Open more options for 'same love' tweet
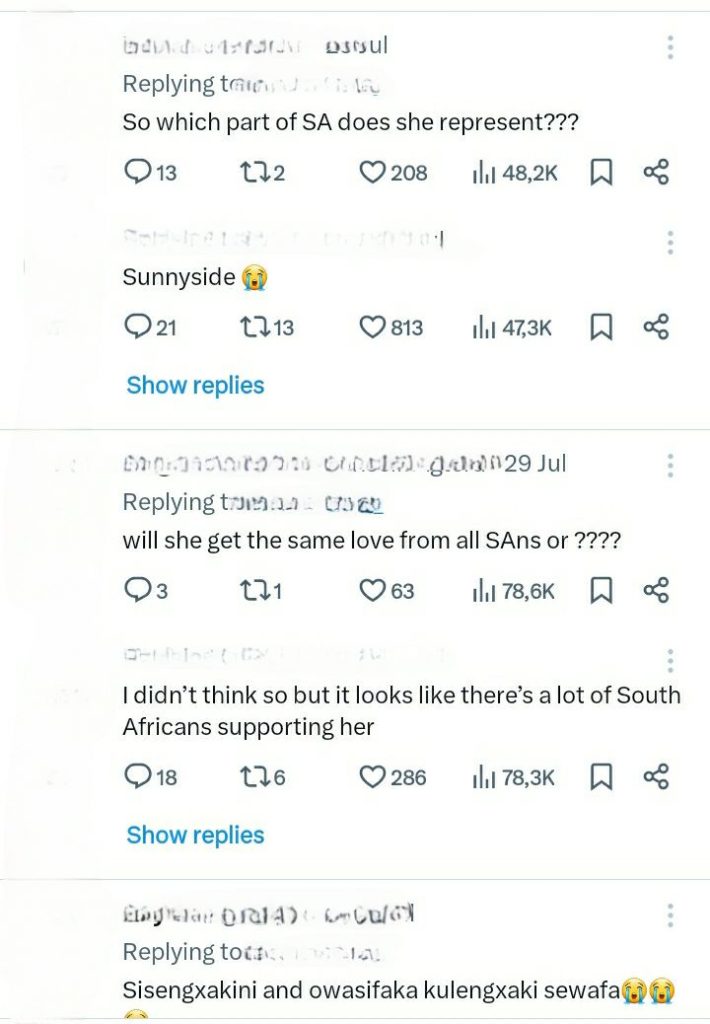This screenshot has height=1024, width=710. click(670, 465)
